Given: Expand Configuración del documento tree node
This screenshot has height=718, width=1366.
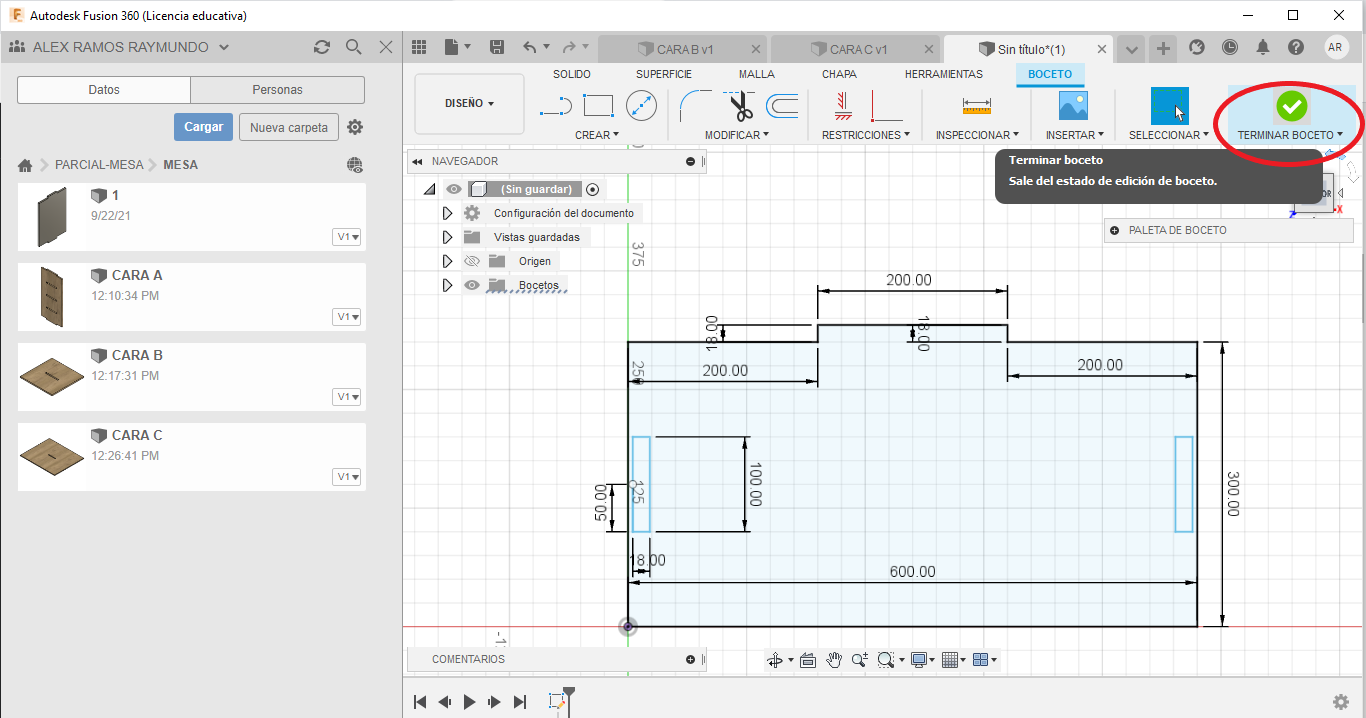Looking at the screenshot, I should [447, 213].
